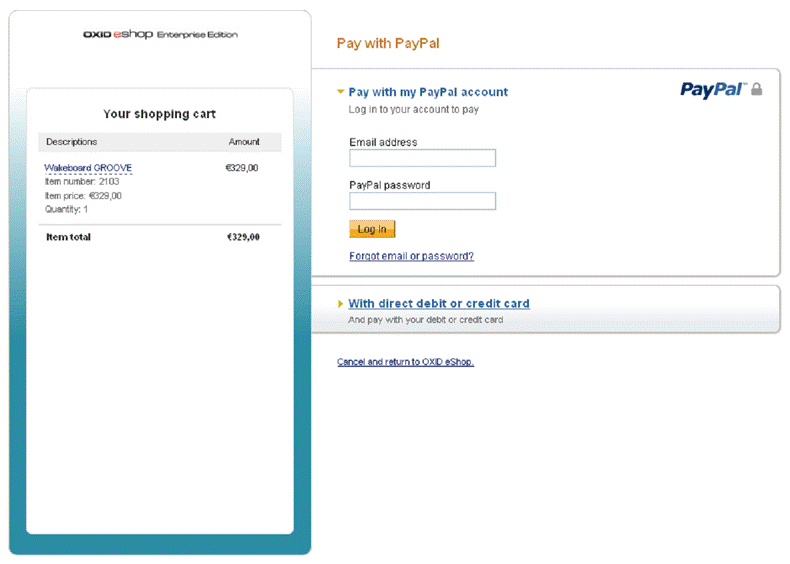Open Forgot email or password link
Screen dimensions: 790x564
point(412,256)
